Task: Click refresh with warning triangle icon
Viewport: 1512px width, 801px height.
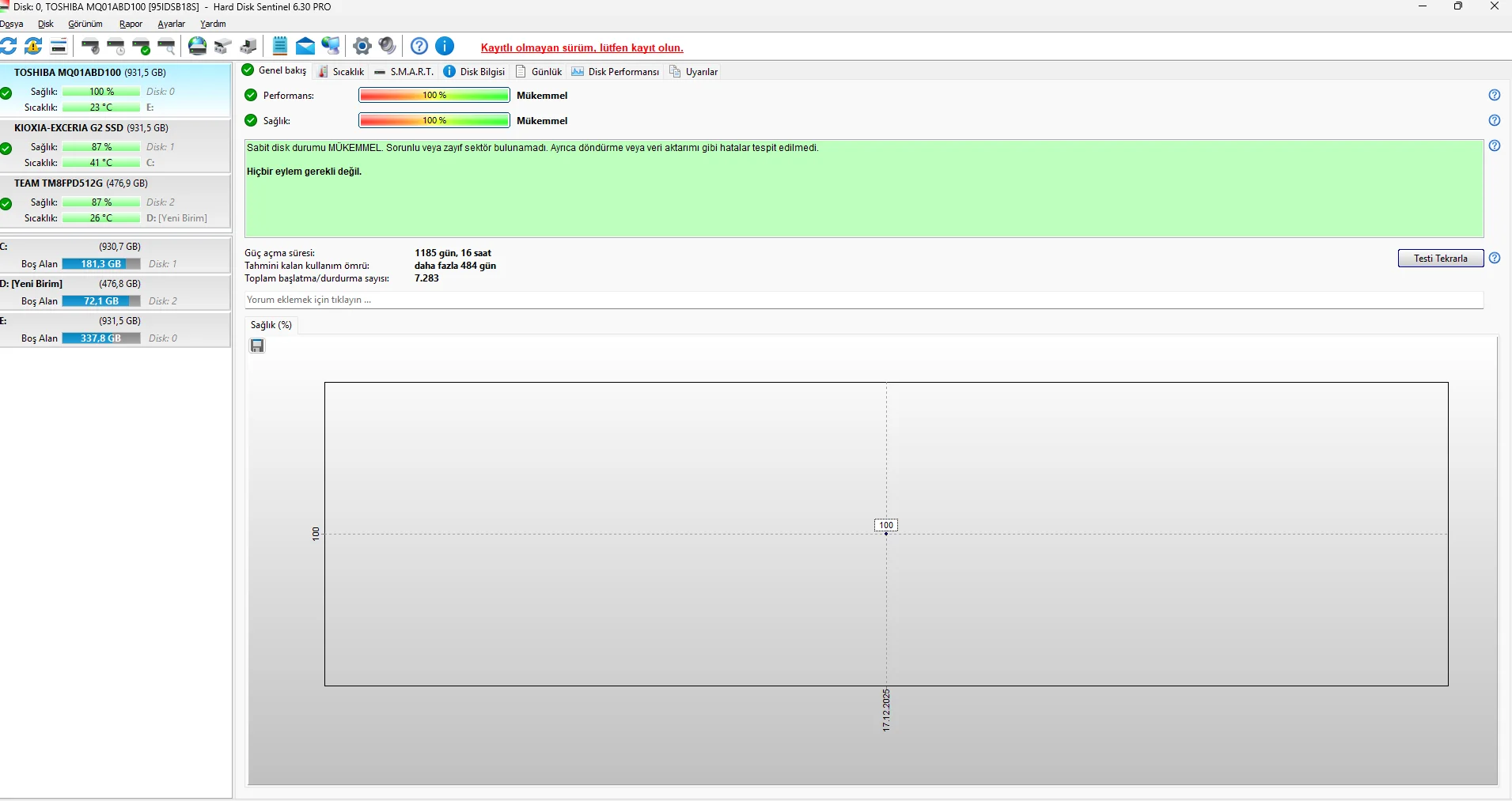Action: (33, 46)
